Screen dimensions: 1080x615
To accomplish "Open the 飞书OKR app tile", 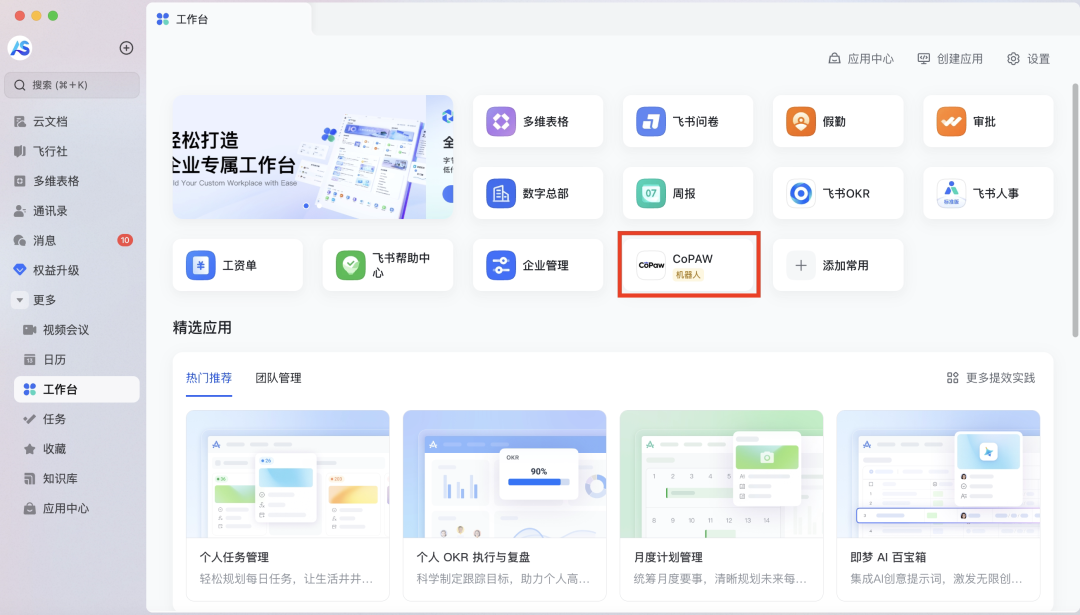I will click(x=837, y=193).
